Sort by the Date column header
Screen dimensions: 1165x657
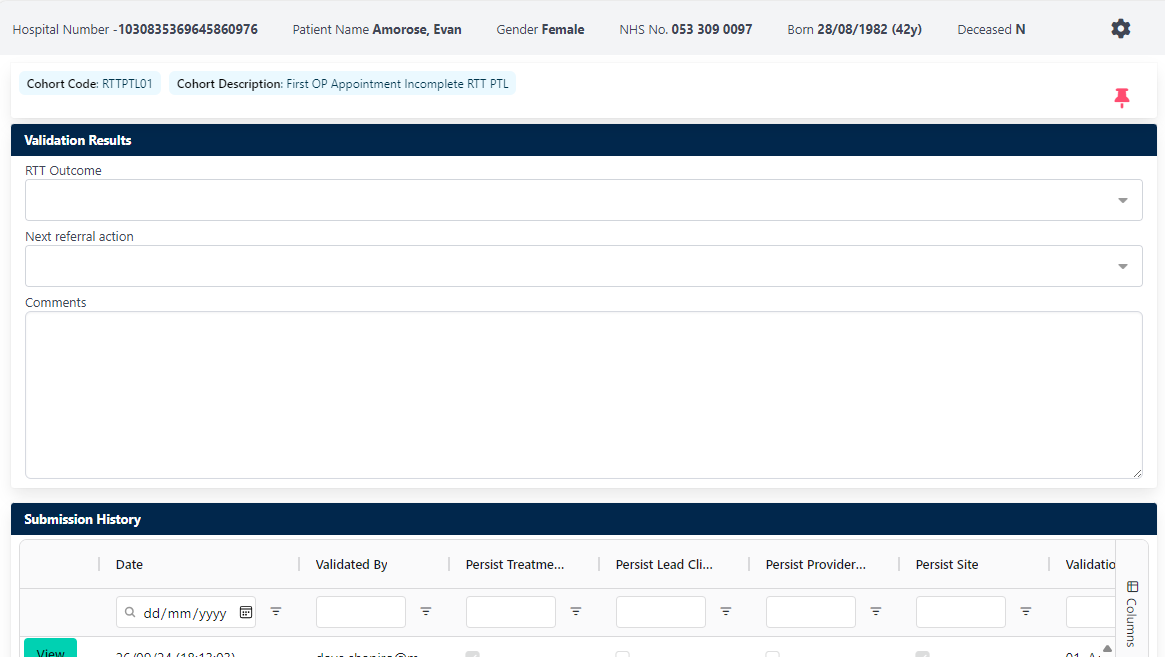(130, 565)
